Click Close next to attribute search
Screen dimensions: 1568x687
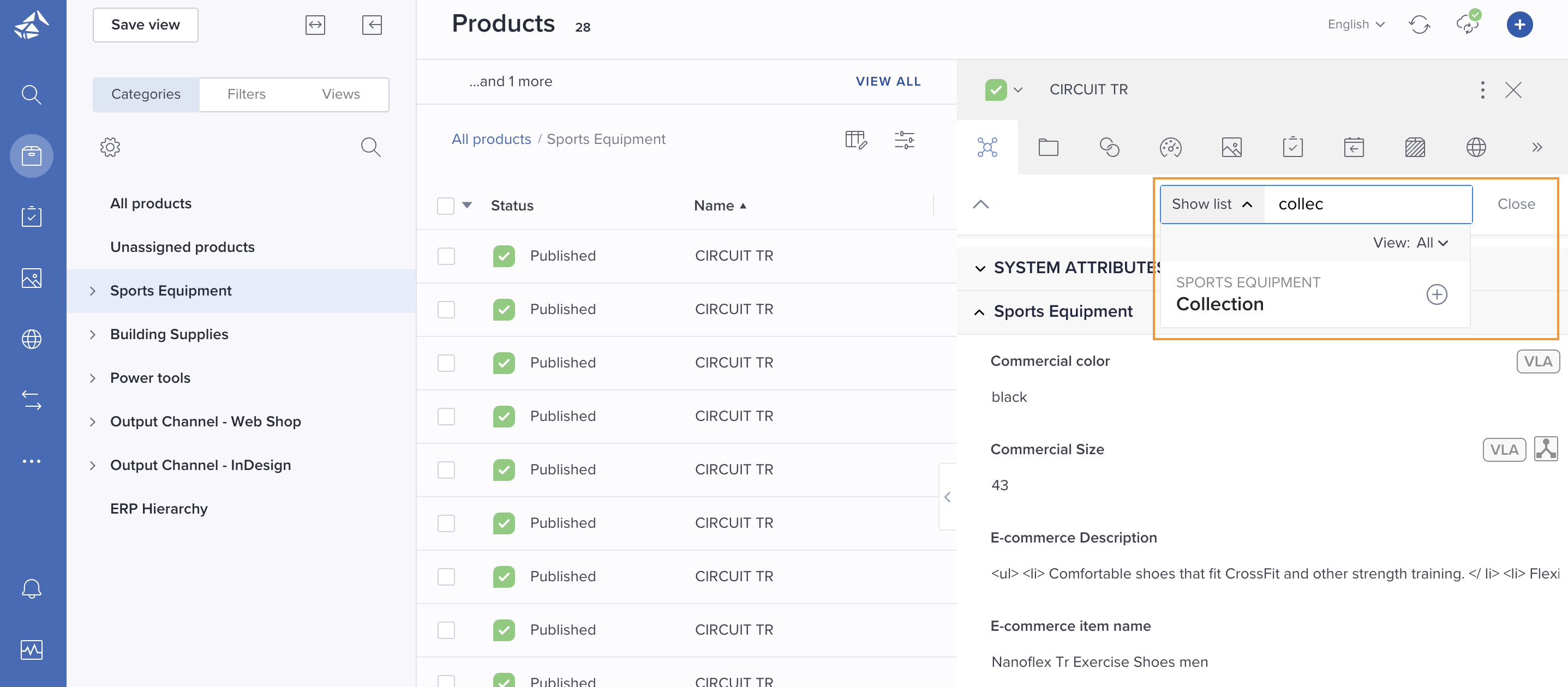[x=1516, y=204]
